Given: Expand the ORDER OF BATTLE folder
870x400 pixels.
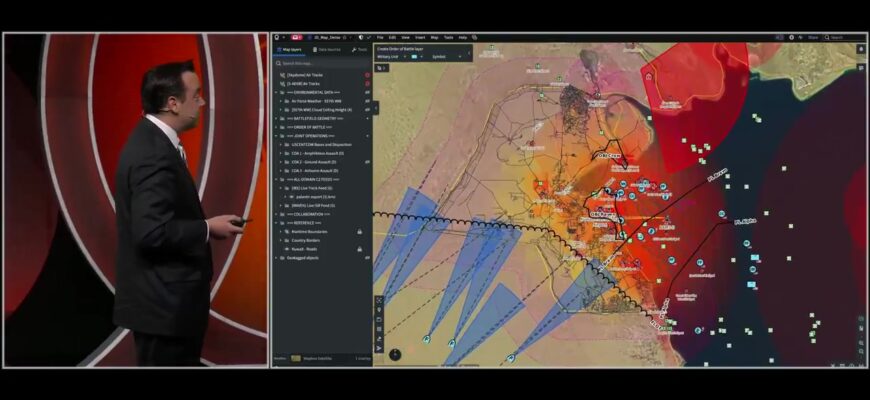Looking at the screenshot, I should click(x=276, y=128).
